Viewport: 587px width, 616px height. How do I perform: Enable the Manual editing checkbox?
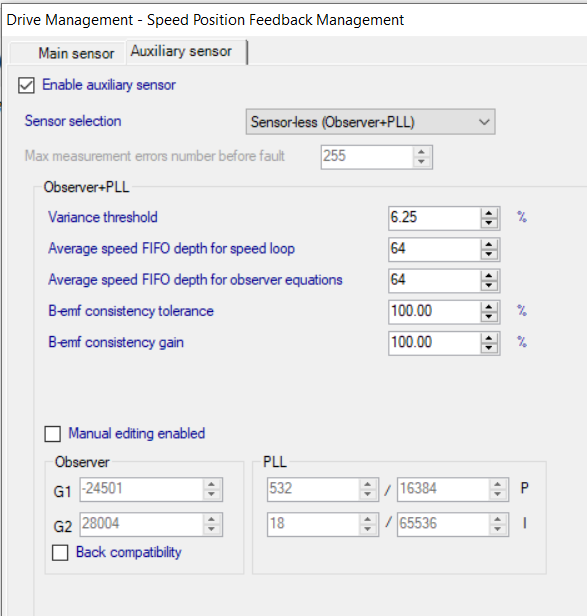click(53, 434)
